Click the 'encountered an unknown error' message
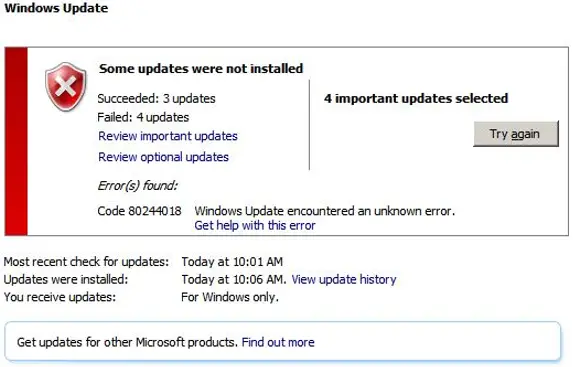Screen dimensions: 573x367 [371, 211]
